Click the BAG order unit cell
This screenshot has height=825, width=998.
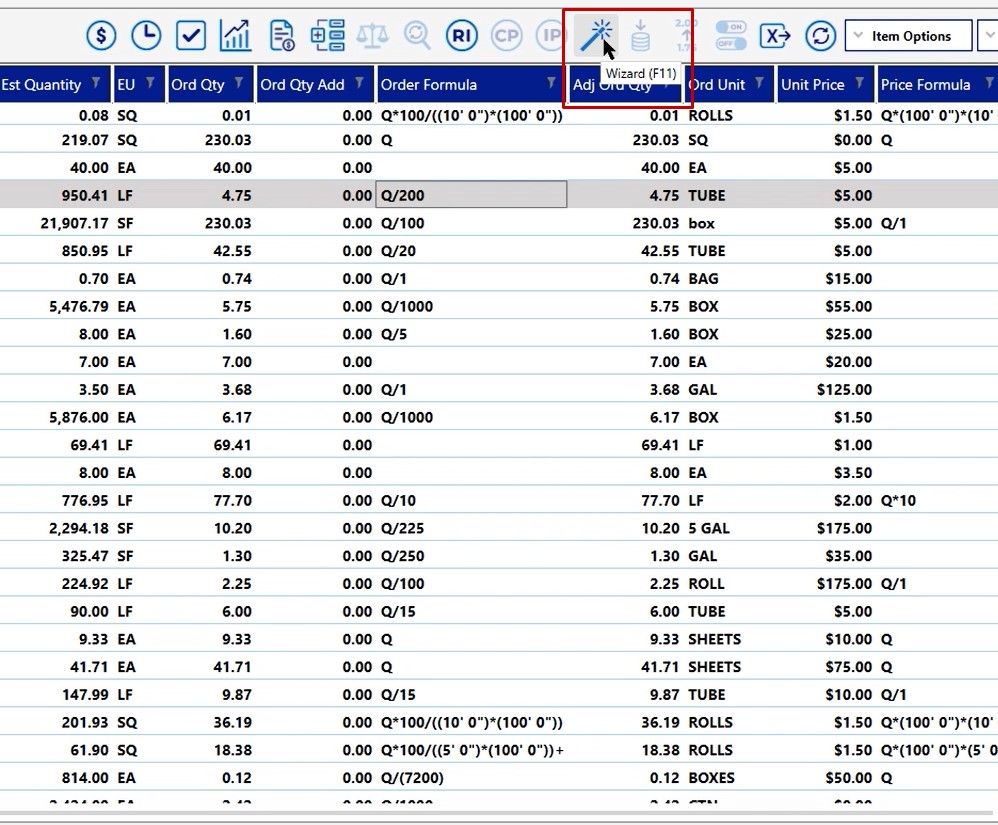click(703, 279)
